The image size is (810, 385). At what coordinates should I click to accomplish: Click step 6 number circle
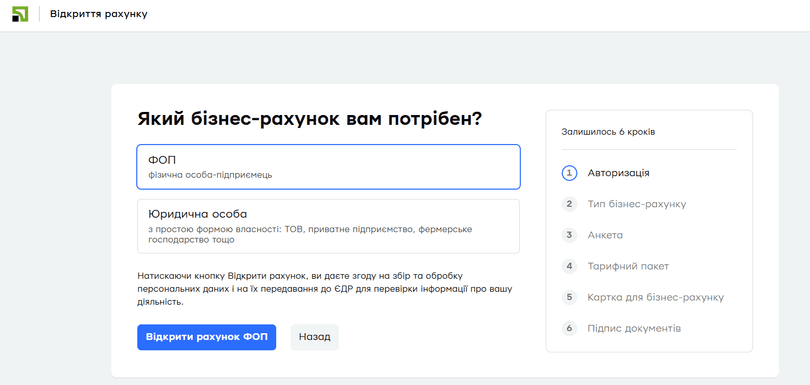point(569,328)
